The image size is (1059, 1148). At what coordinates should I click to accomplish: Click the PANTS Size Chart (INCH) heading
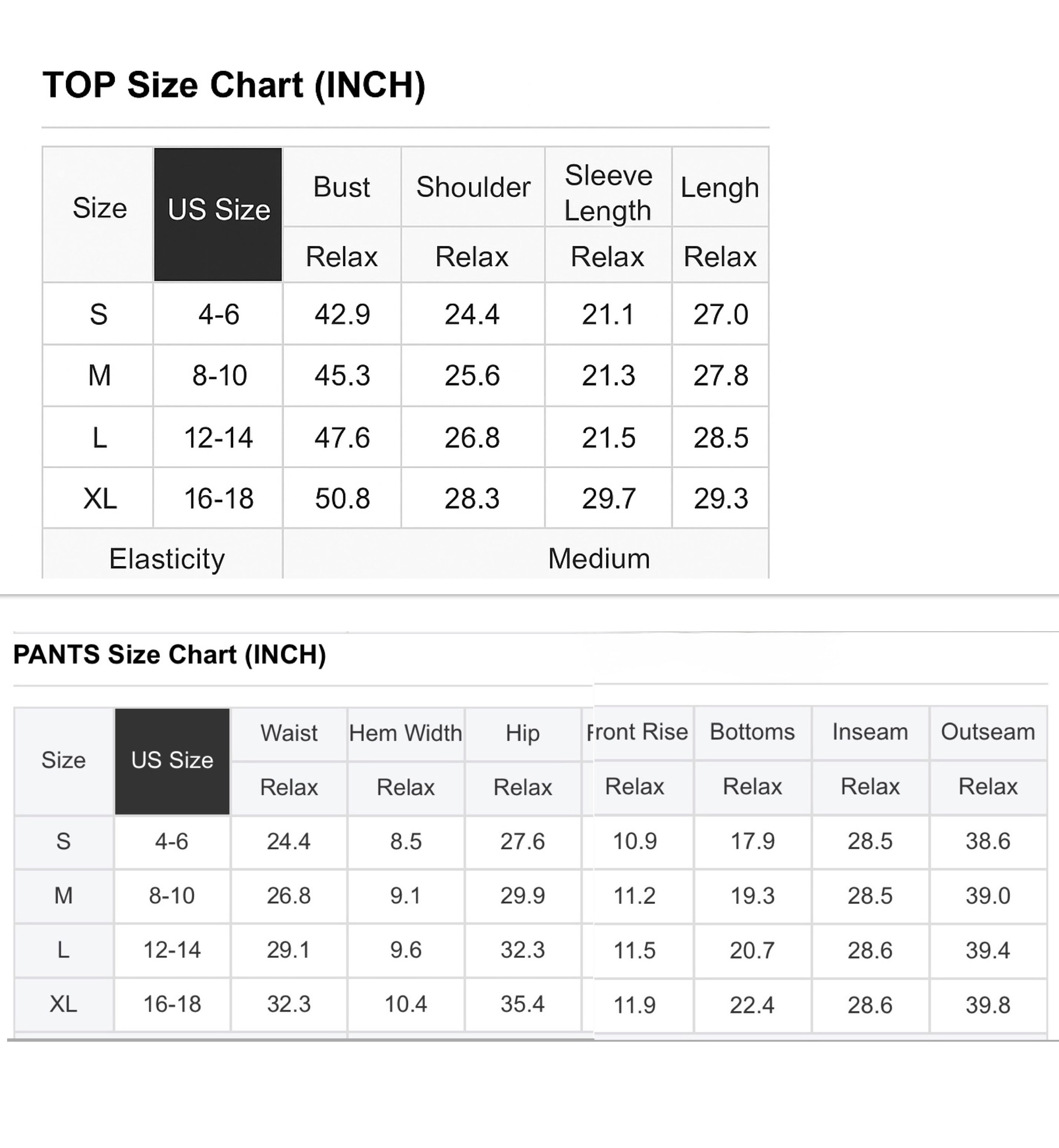170,655
